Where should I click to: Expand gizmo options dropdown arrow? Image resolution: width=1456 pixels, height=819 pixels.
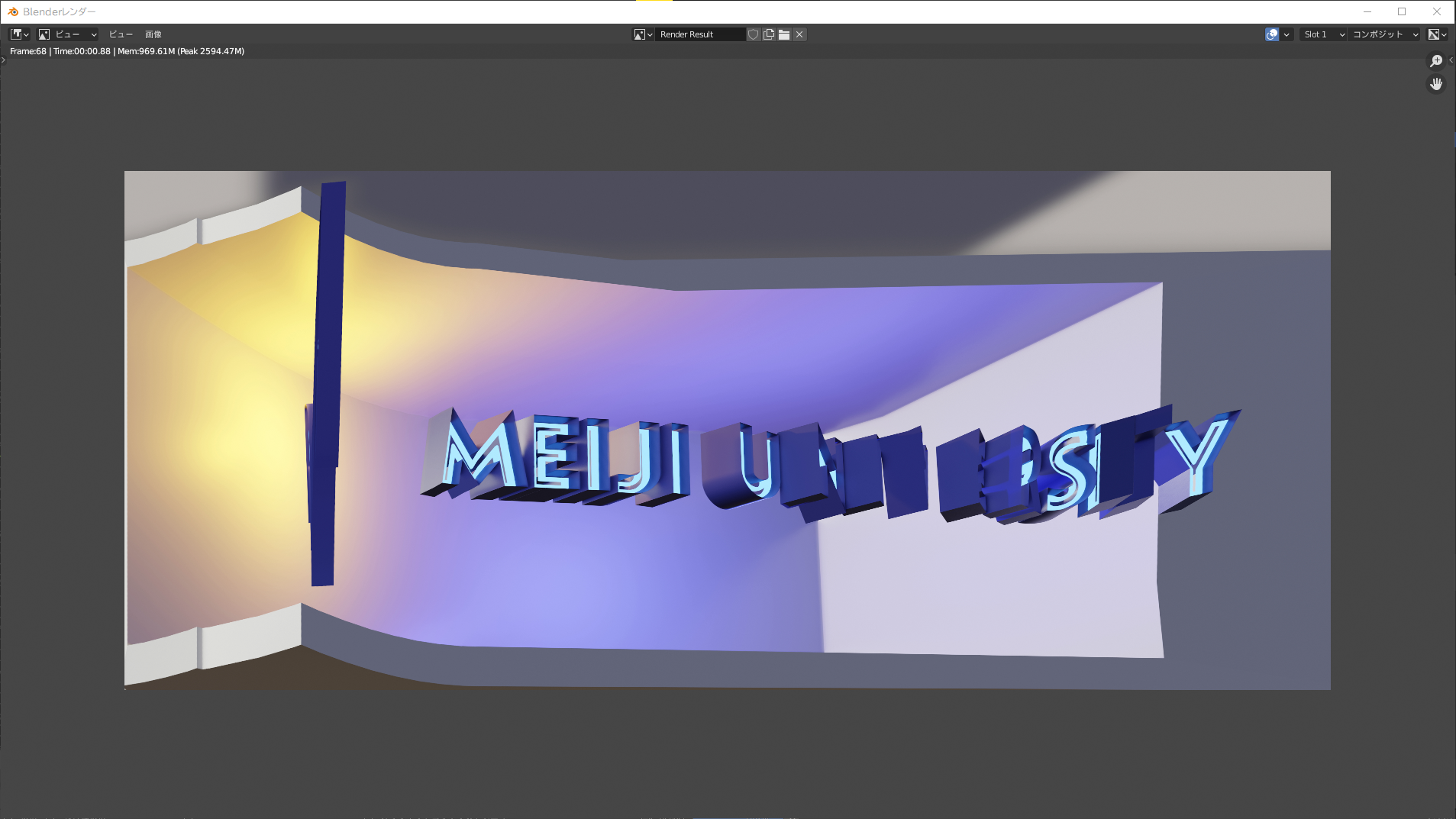coord(1287,34)
